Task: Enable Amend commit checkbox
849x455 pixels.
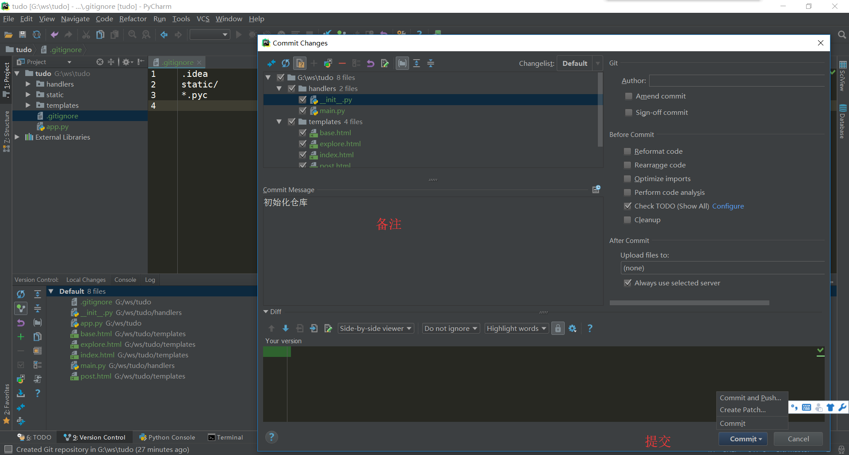Action: coord(628,96)
